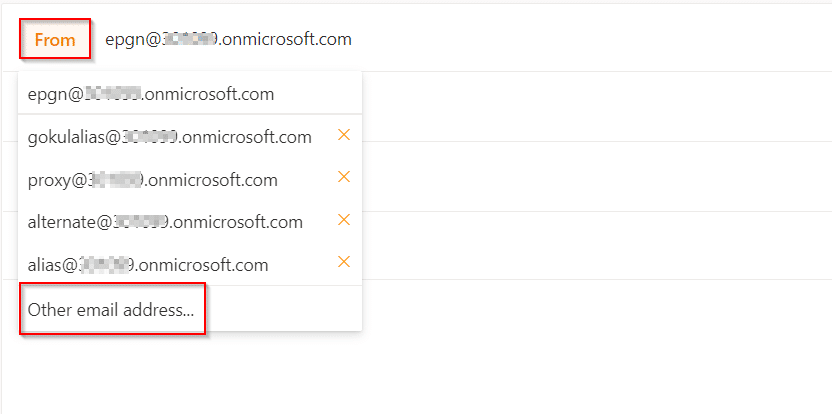This screenshot has height=414, width=832.
Task: Remove the alternate address with its X
Action: click(344, 220)
